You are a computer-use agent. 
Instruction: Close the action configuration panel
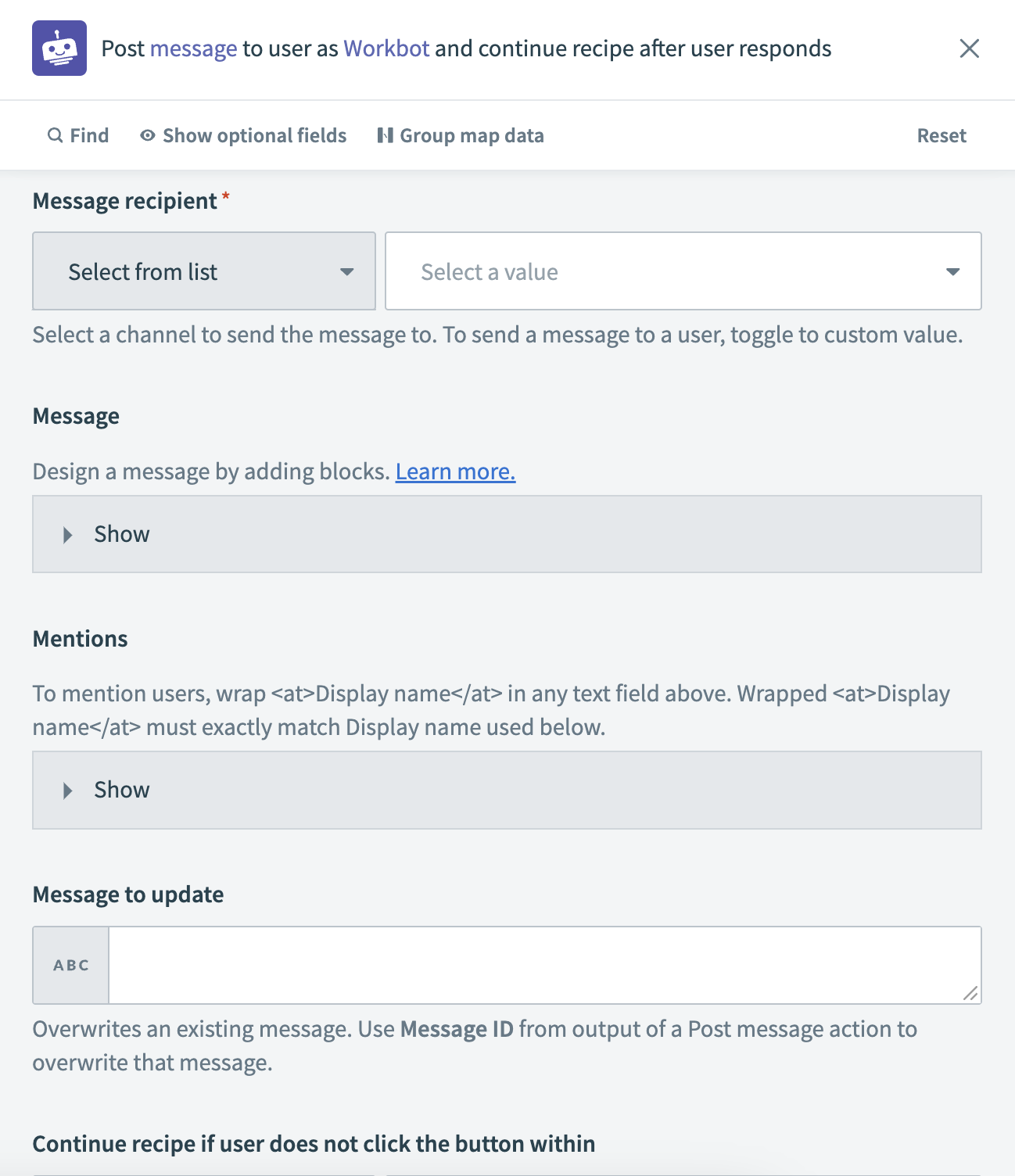pyautogui.click(x=969, y=48)
